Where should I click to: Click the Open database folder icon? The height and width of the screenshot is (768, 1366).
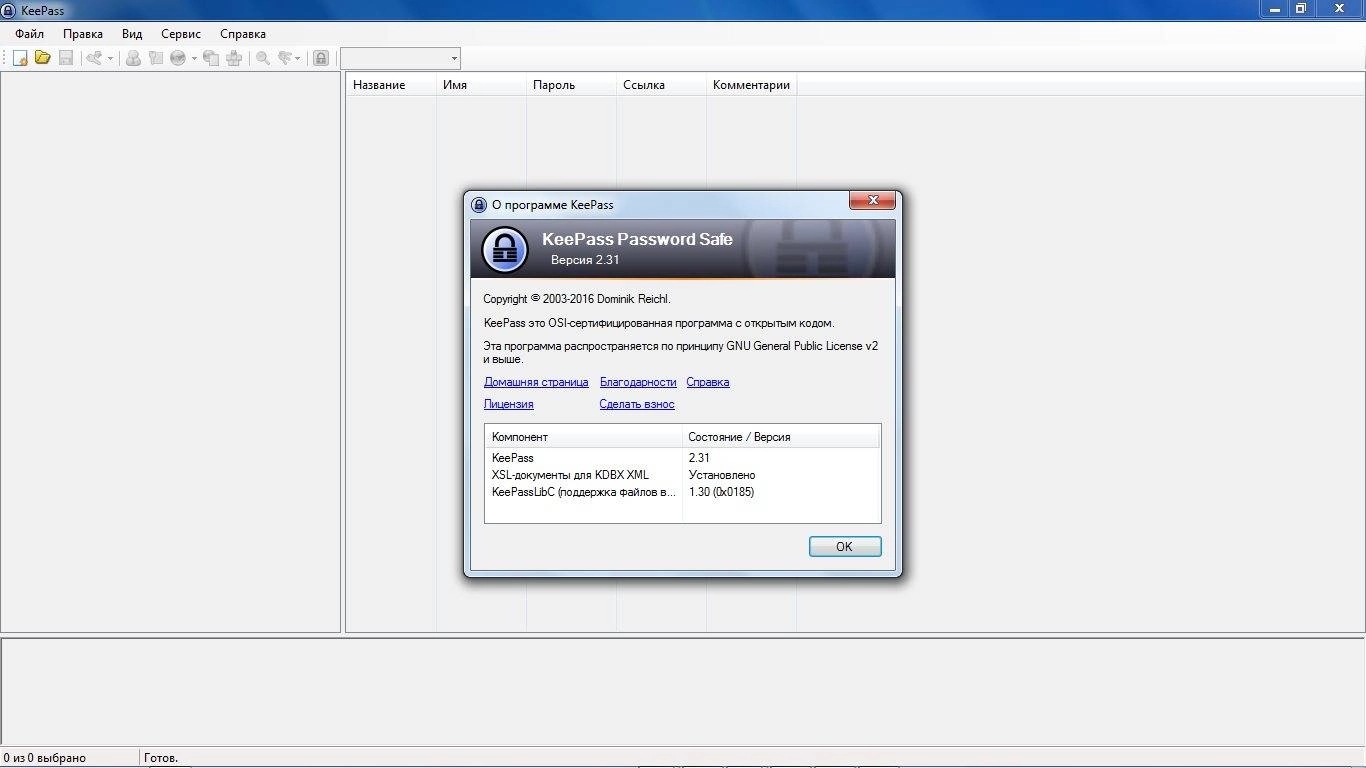(x=43, y=58)
